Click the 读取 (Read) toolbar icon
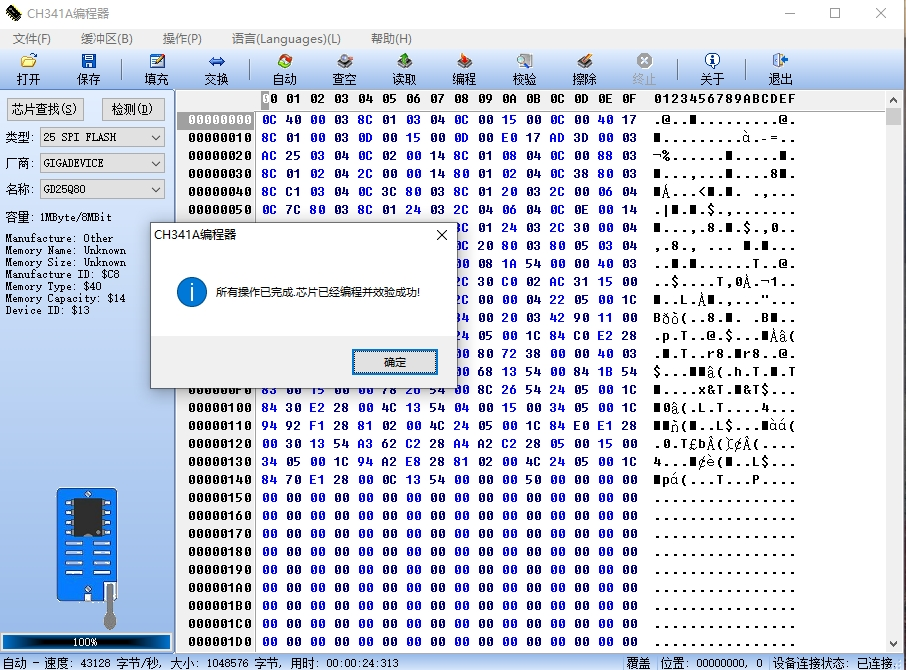This screenshot has height=670, width=906. 404,69
